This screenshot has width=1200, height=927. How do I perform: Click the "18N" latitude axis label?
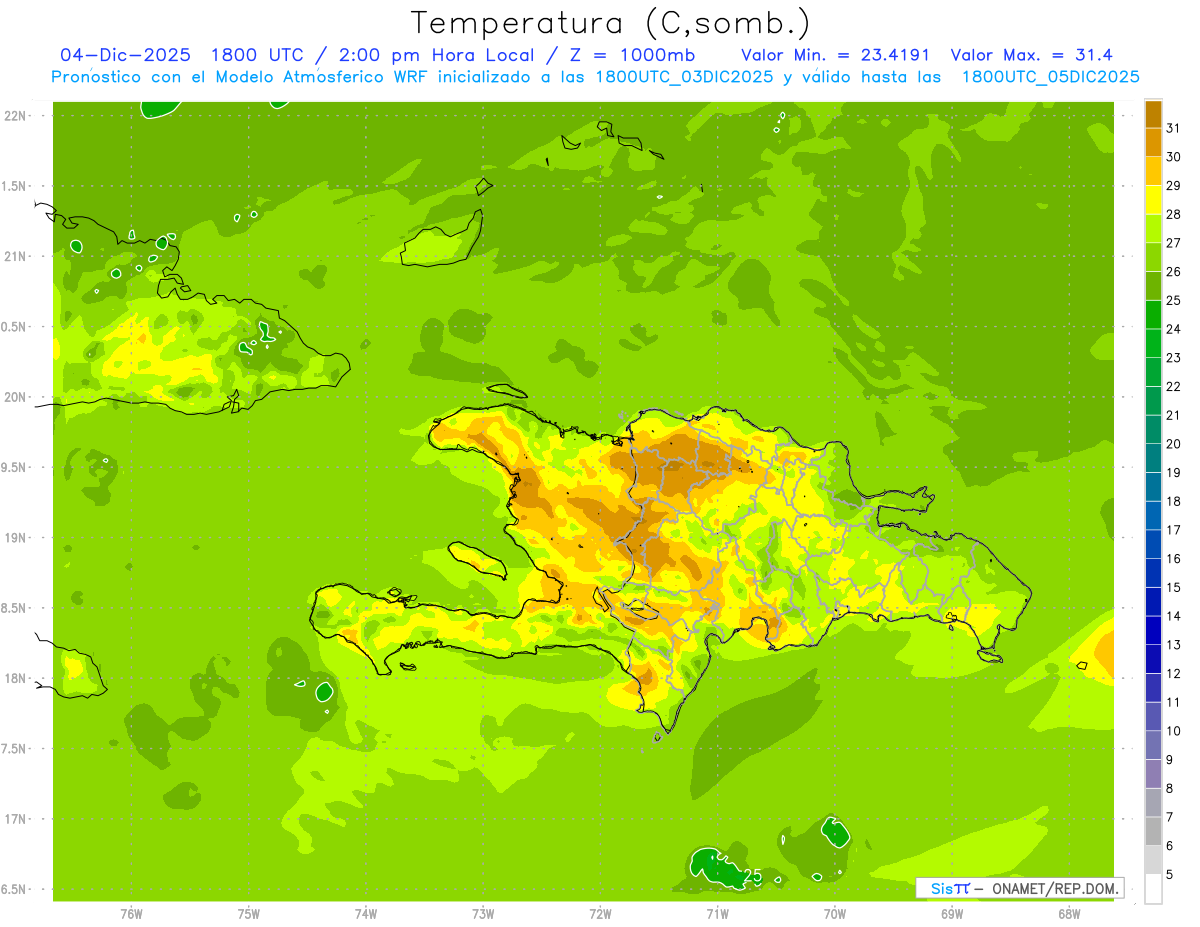[15, 678]
